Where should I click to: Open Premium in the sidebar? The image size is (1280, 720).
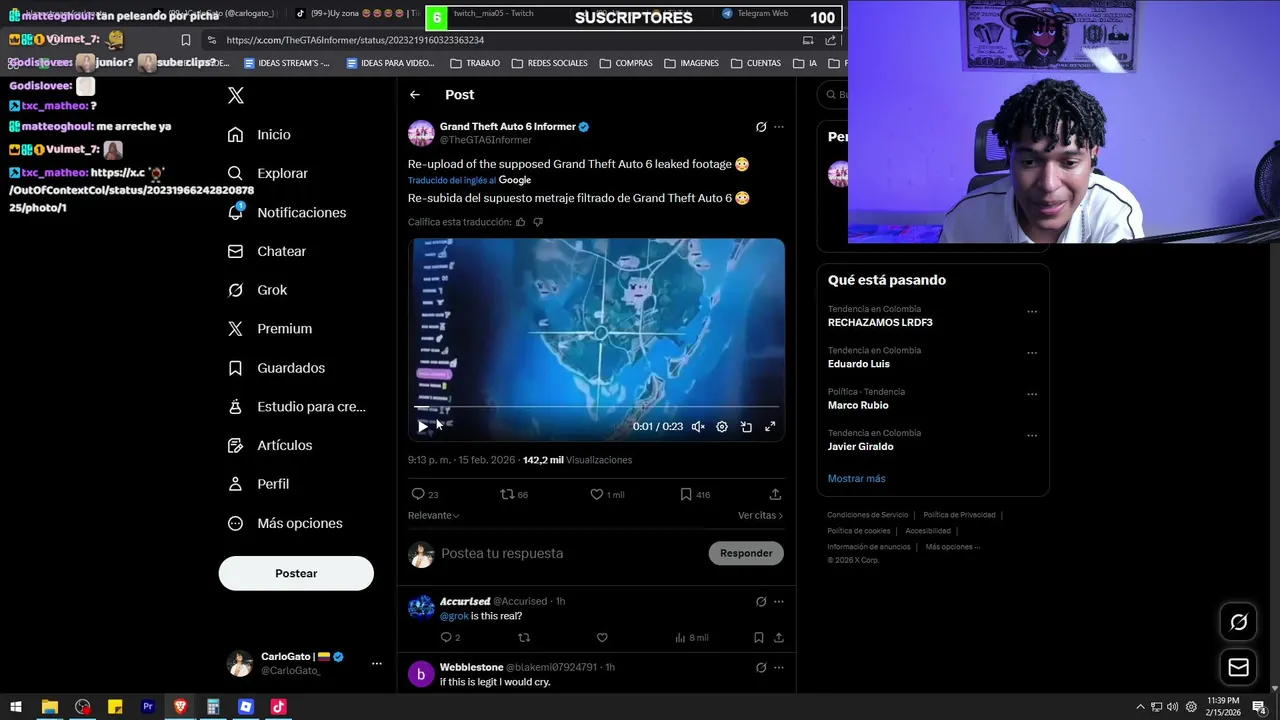coord(269,328)
